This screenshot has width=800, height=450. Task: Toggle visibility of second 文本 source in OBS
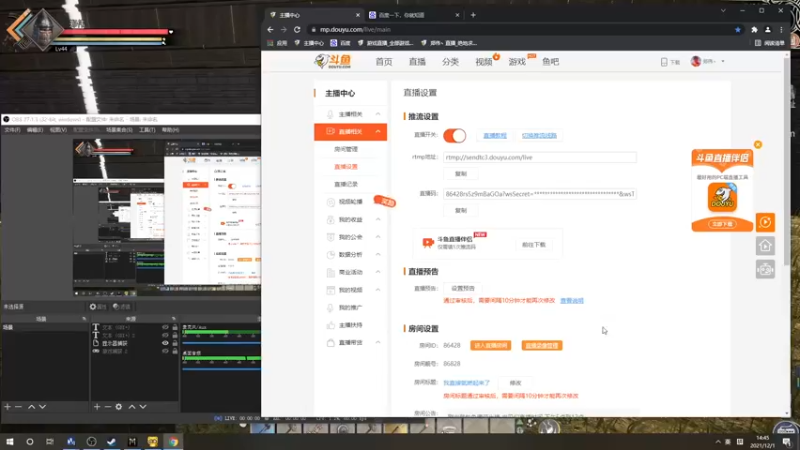pos(165,335)
